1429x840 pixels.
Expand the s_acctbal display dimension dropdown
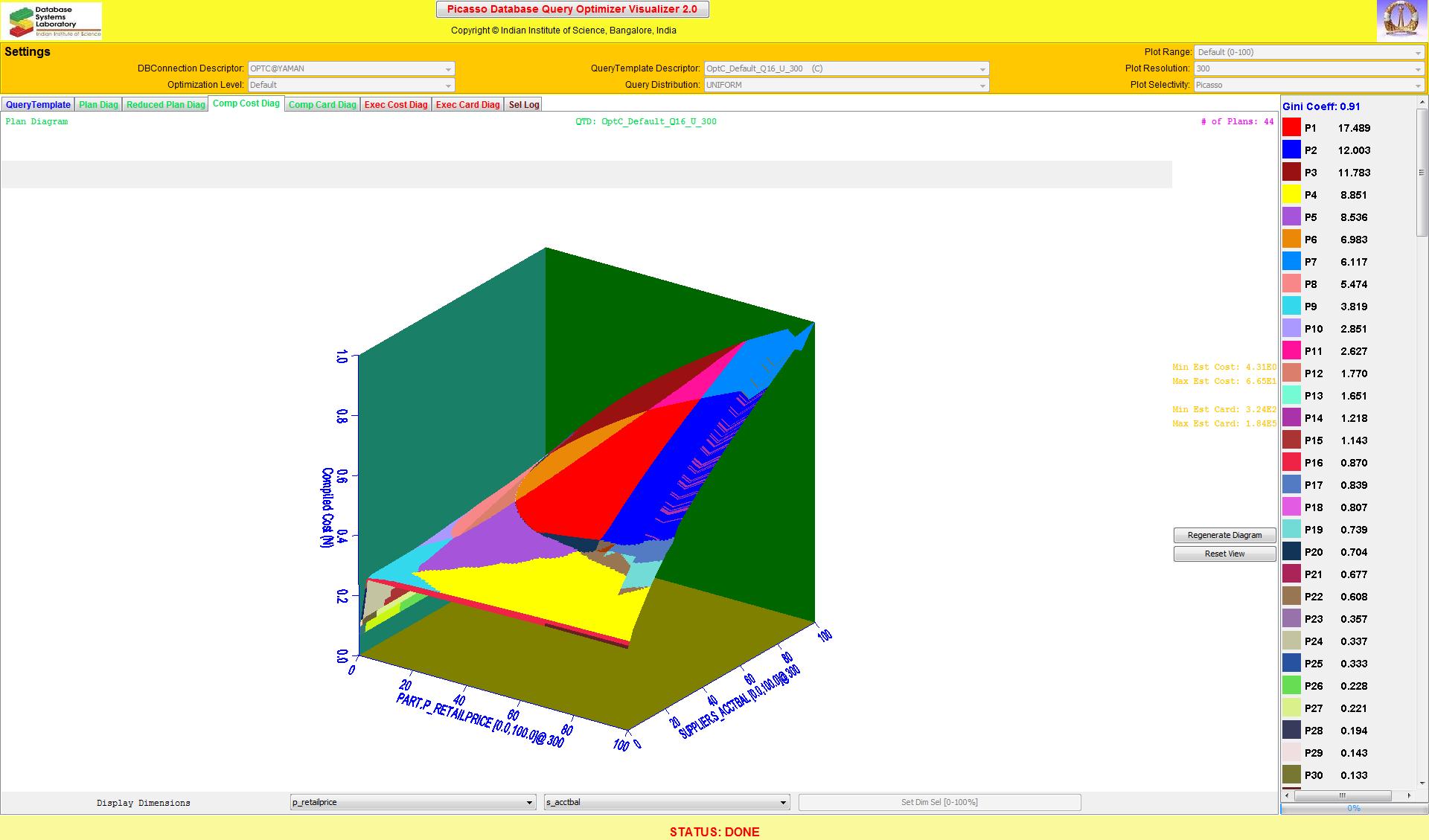667,802
